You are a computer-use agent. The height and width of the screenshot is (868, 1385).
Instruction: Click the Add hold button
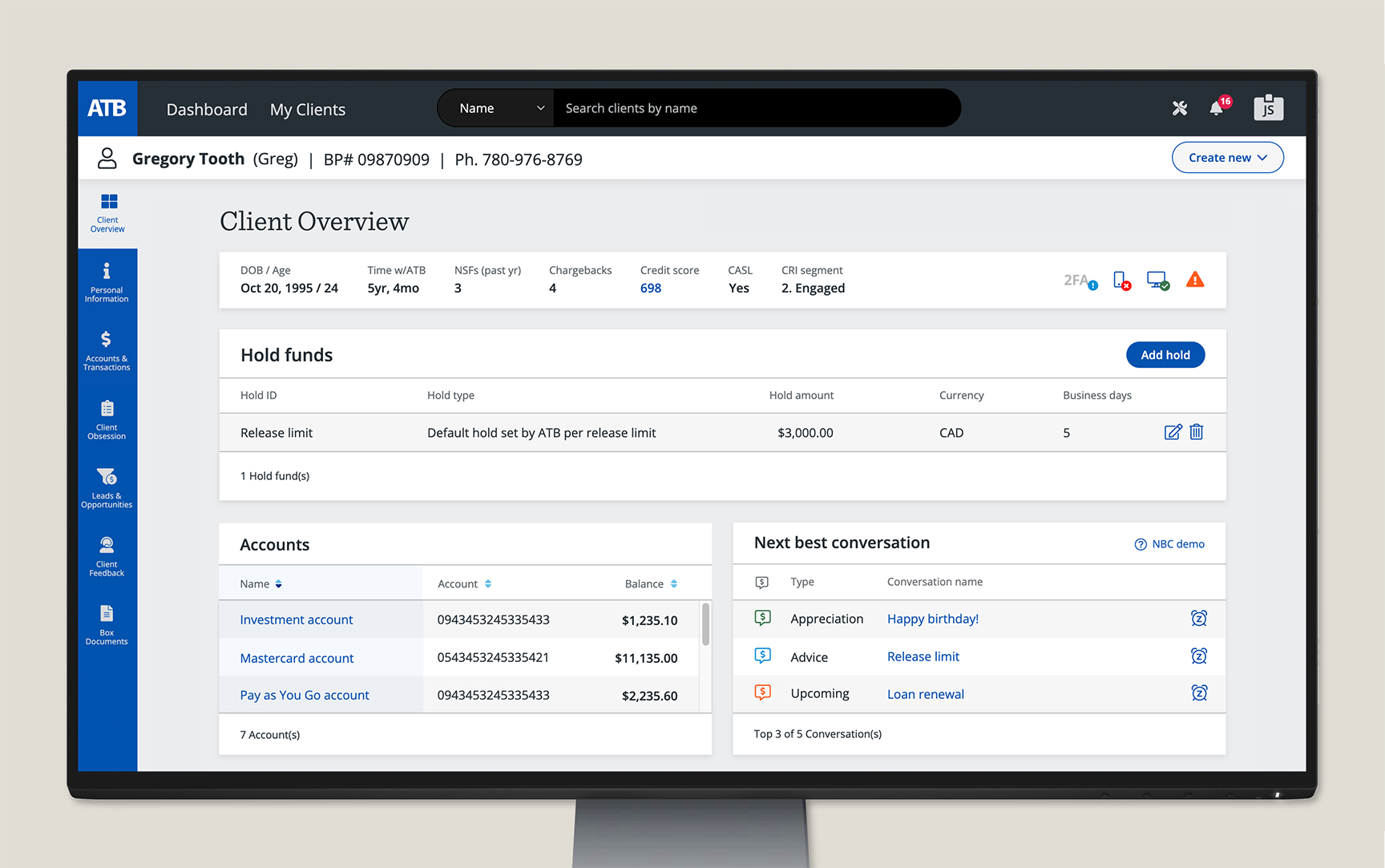pos(1165,355)
